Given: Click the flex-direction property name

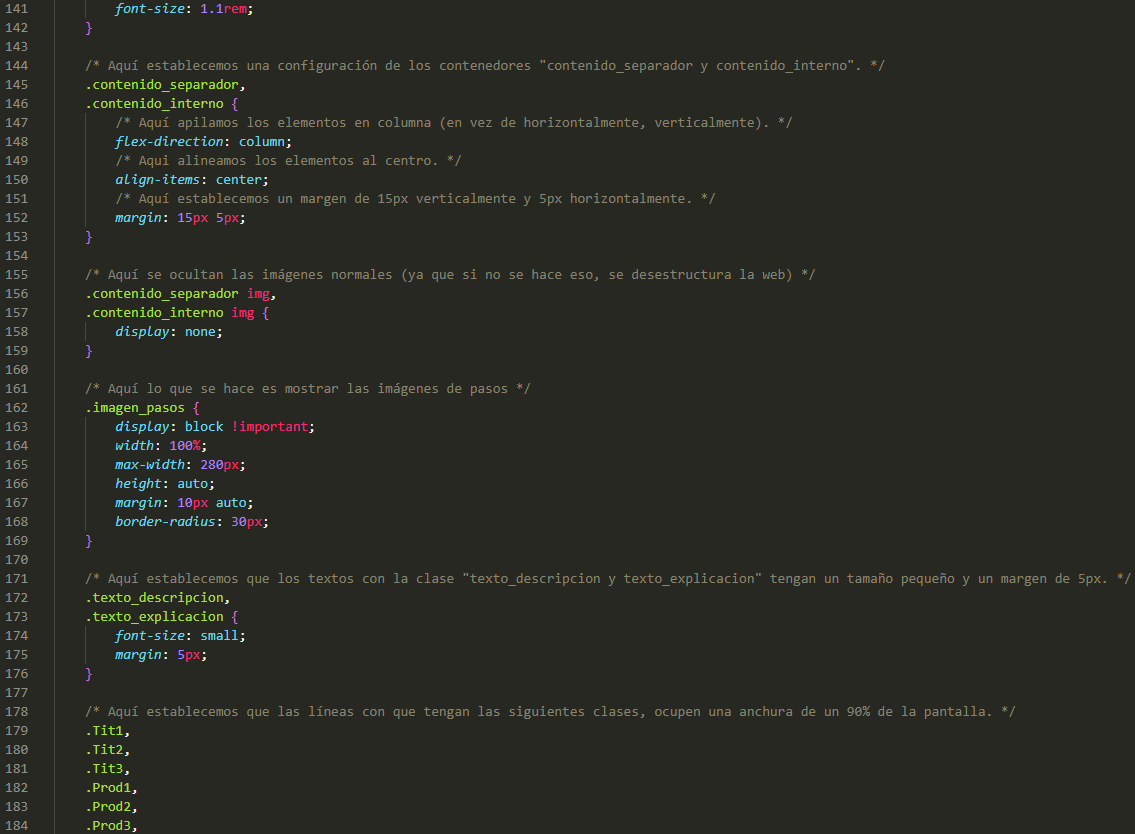Looking at the screenshot, I should (169, 142).
